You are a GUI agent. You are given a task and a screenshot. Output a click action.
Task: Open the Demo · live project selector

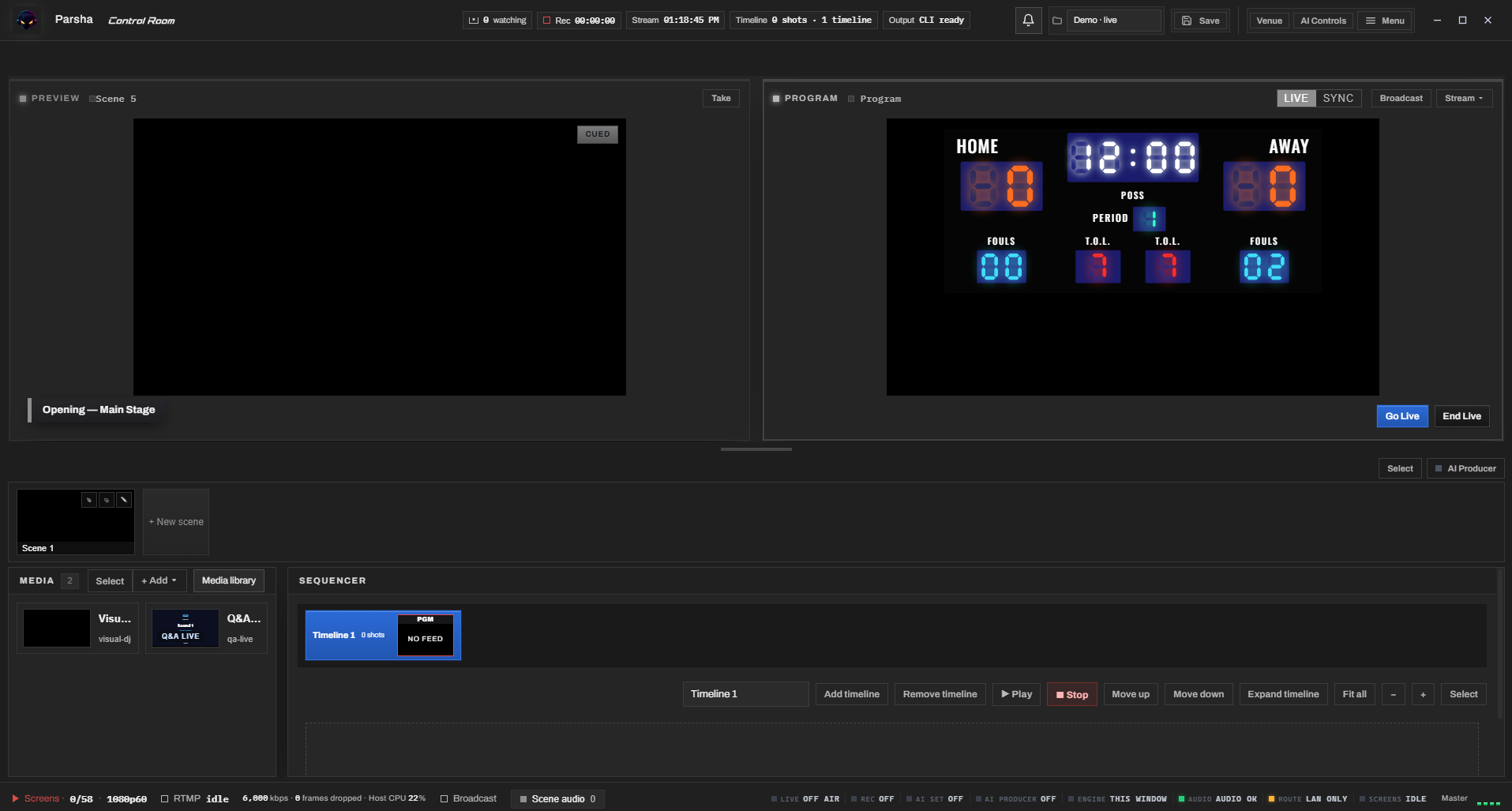click(1113, 21)
